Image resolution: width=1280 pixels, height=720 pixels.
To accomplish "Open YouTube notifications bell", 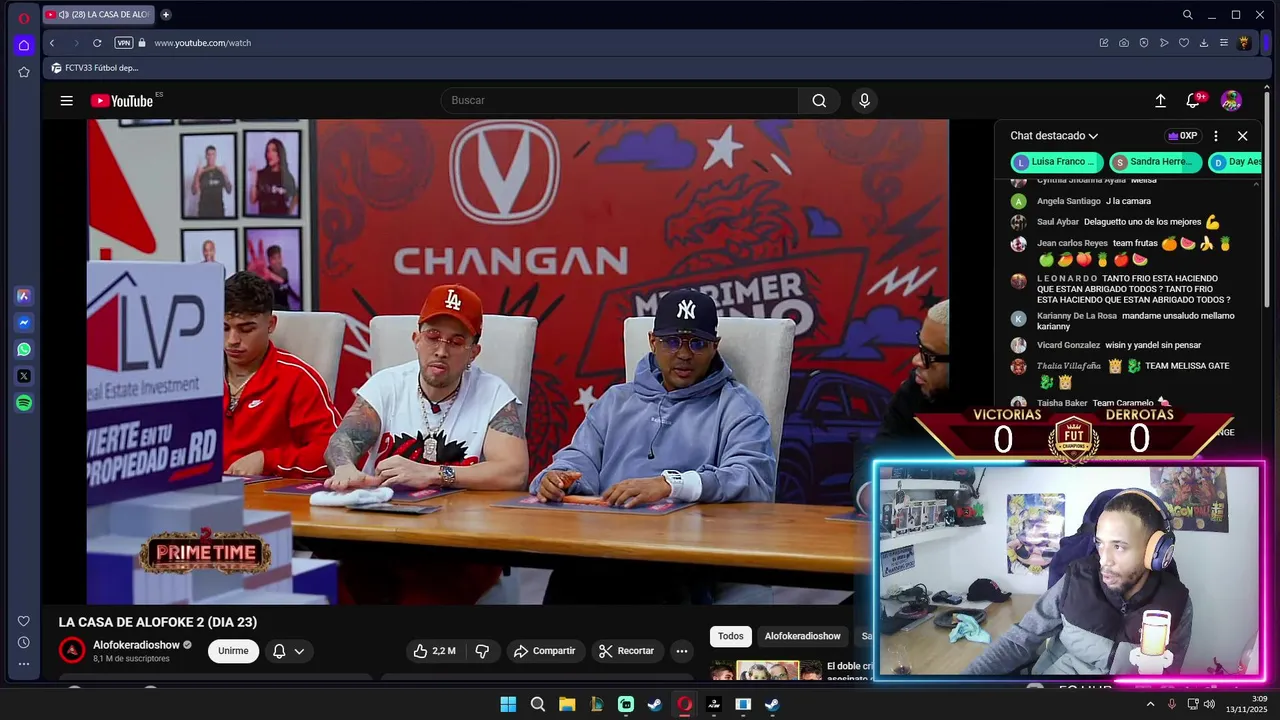I will click(x=1193, y=101).
